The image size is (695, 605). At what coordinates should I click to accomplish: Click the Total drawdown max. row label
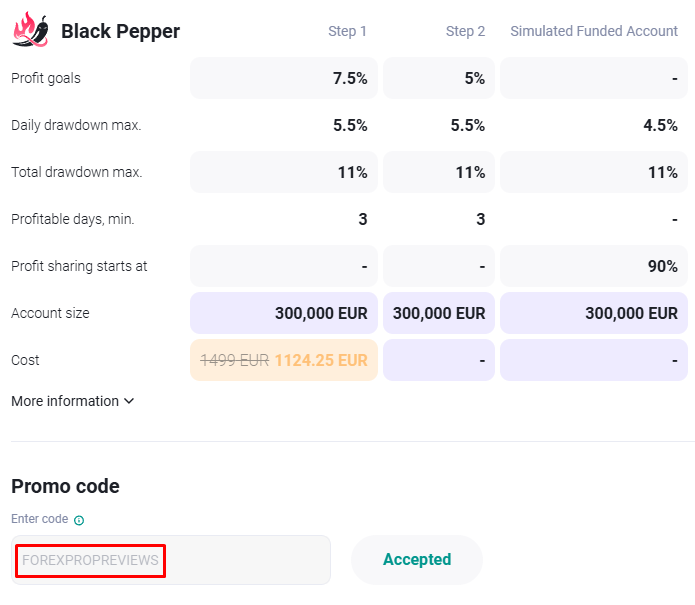click(77, 172)
